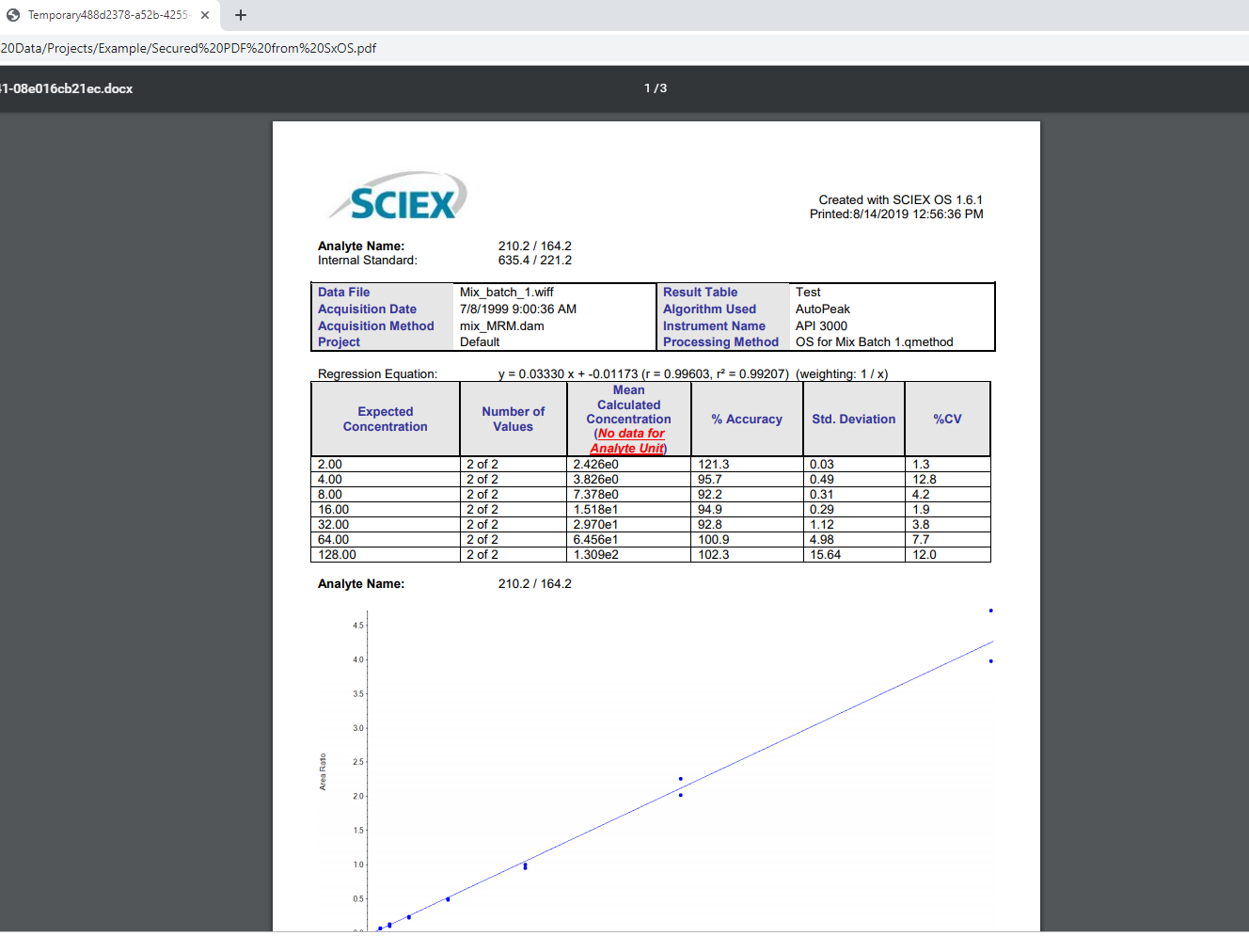This screenshot has width=1249, height=952.
Task: Select the Regression Equation label
Action: point(377,373)
